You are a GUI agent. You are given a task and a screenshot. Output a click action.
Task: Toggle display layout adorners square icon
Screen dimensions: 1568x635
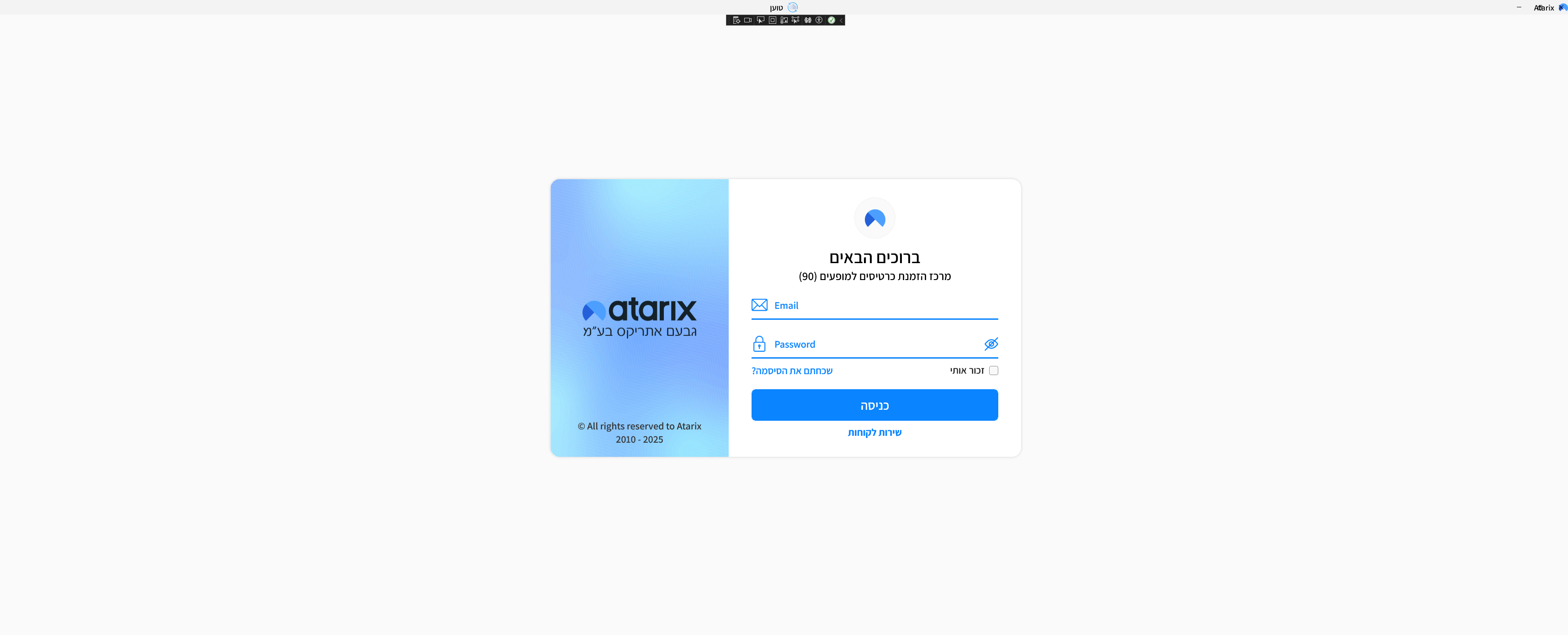point(773,20)
